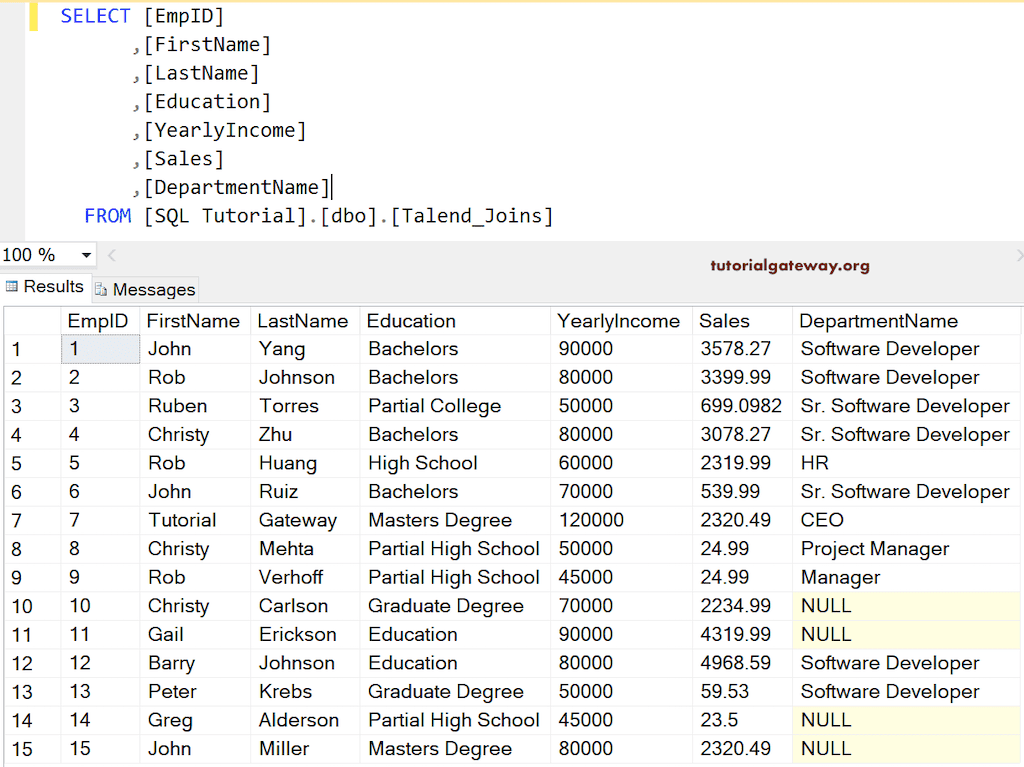Click the 'Carlson' LastName cell
Screen dimensions: 1024x767
[x=305, y=606]
